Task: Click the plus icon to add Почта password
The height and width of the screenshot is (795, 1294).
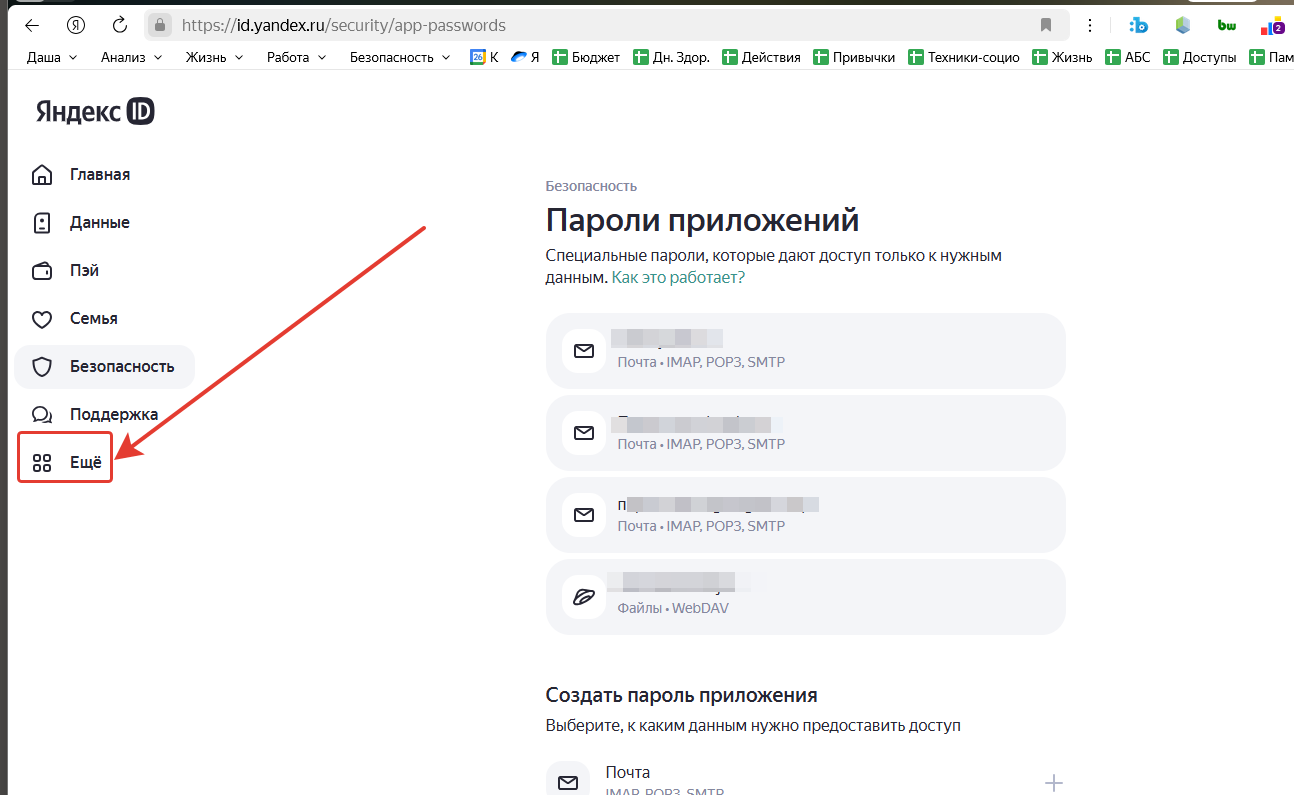Action: coord(1053,782)
